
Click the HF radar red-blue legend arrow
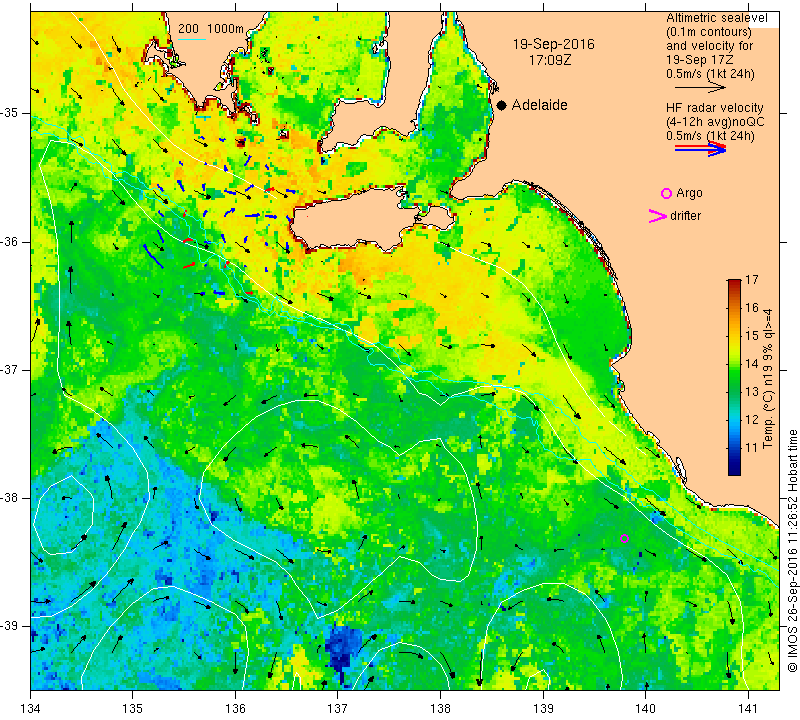tap(700, 149)
